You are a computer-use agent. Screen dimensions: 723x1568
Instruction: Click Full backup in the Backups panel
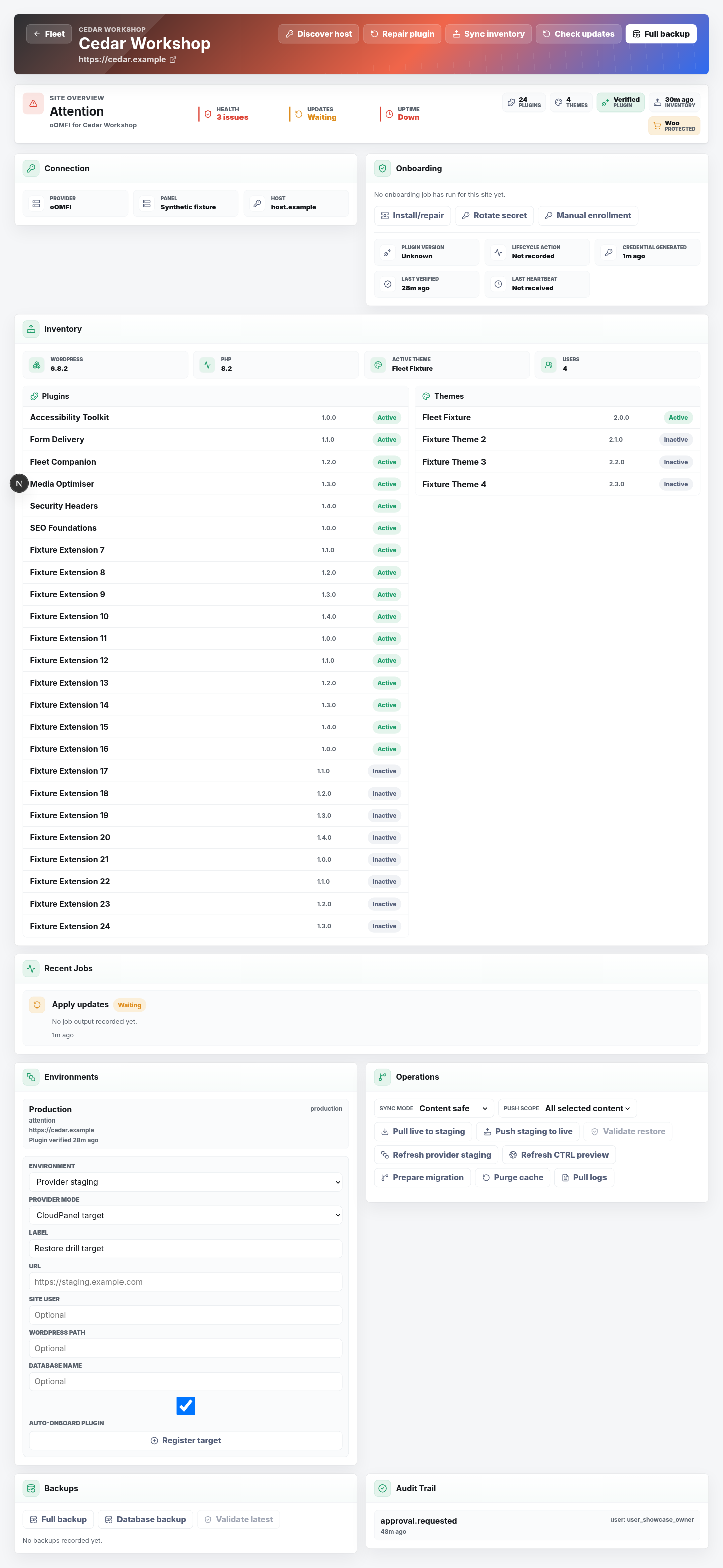[x=58, y=1519]
